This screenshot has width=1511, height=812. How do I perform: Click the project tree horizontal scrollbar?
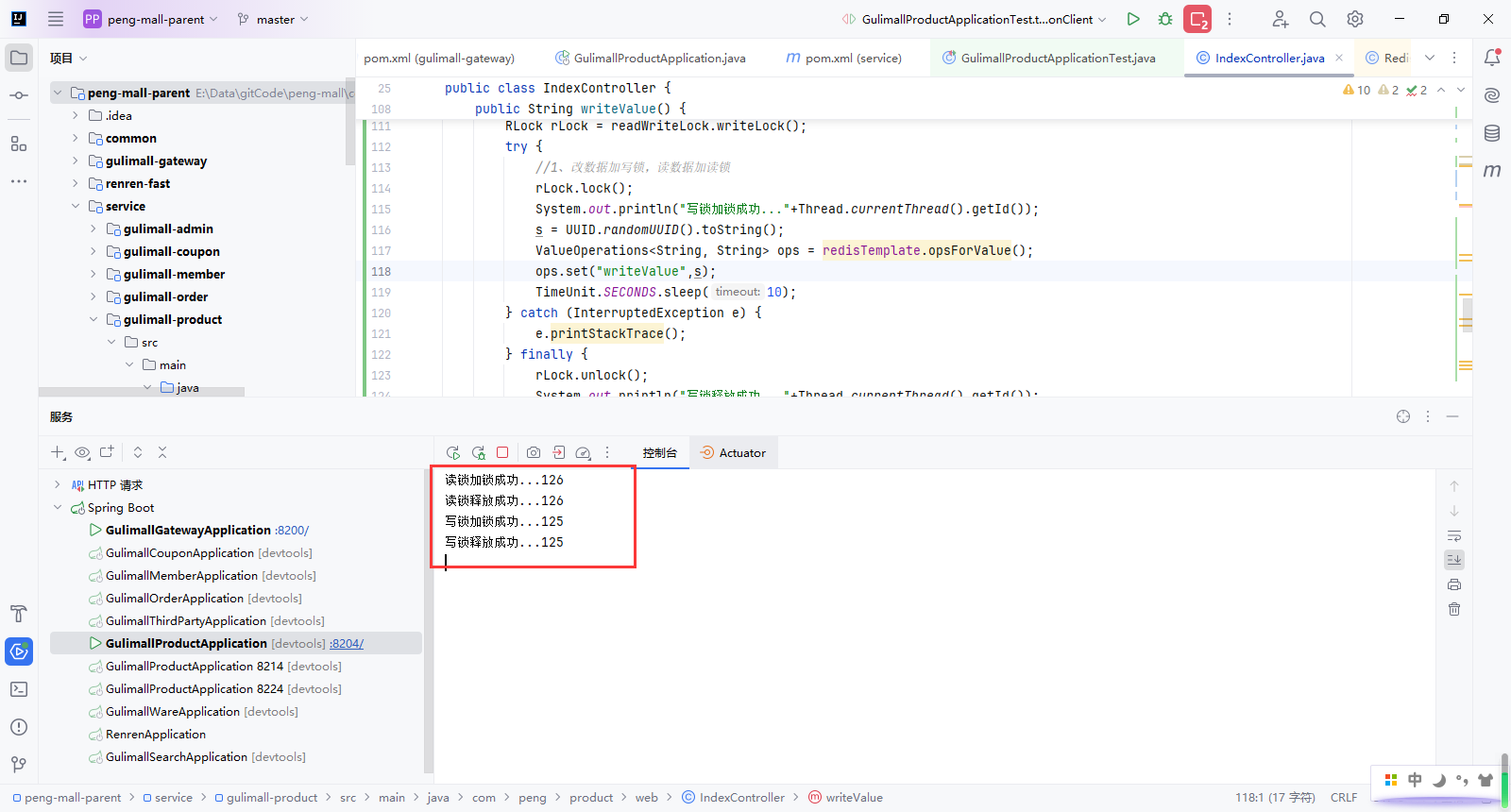(142, 391)
